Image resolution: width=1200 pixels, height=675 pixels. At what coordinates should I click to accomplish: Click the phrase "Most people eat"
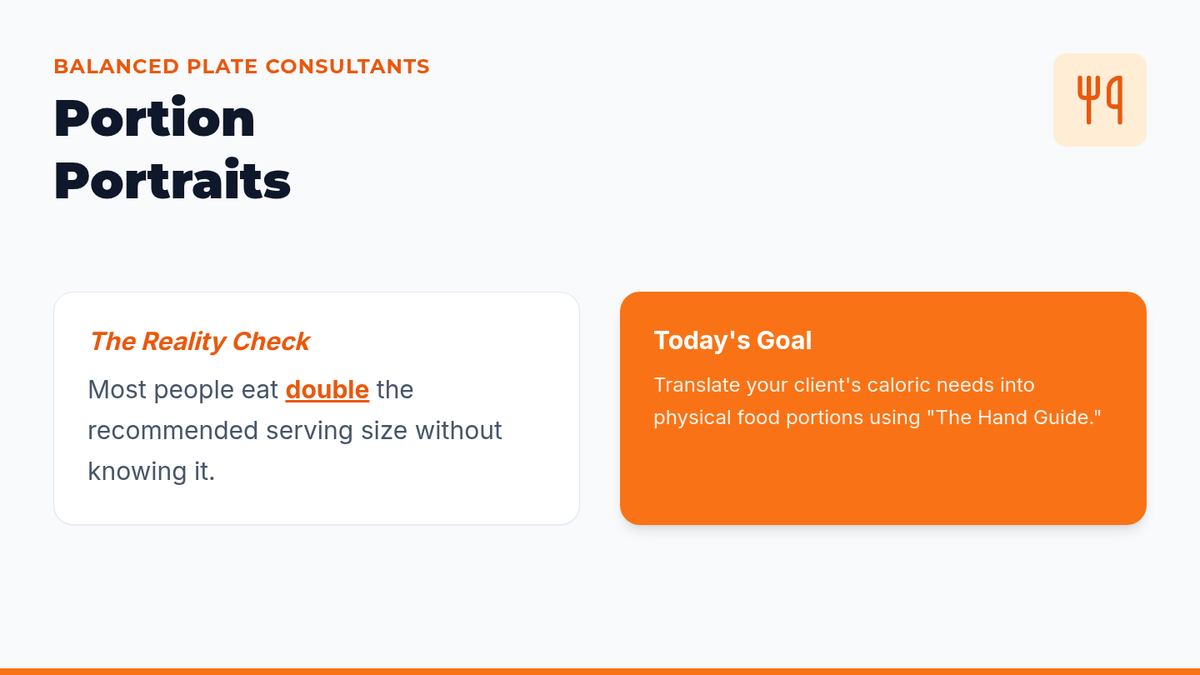point(183,389)
